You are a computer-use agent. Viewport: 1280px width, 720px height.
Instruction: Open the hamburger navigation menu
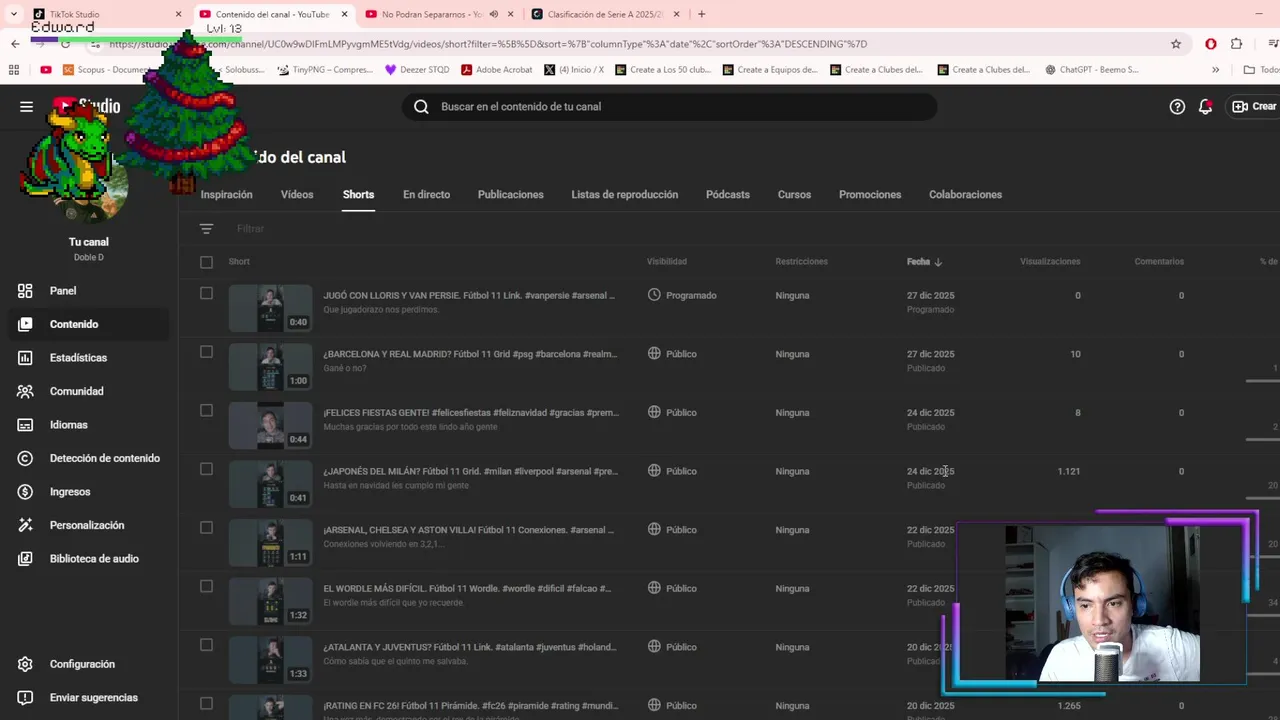(x=26, y=107)
